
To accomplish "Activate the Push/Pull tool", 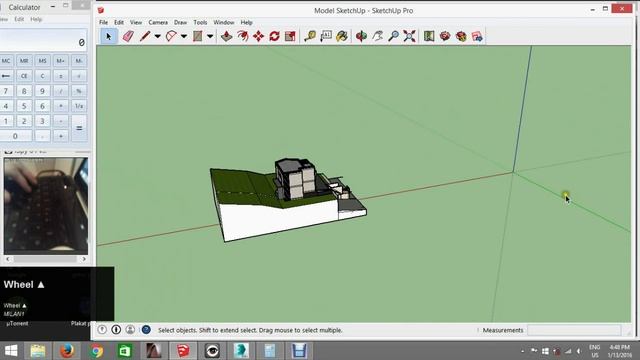I will point(227,36).
